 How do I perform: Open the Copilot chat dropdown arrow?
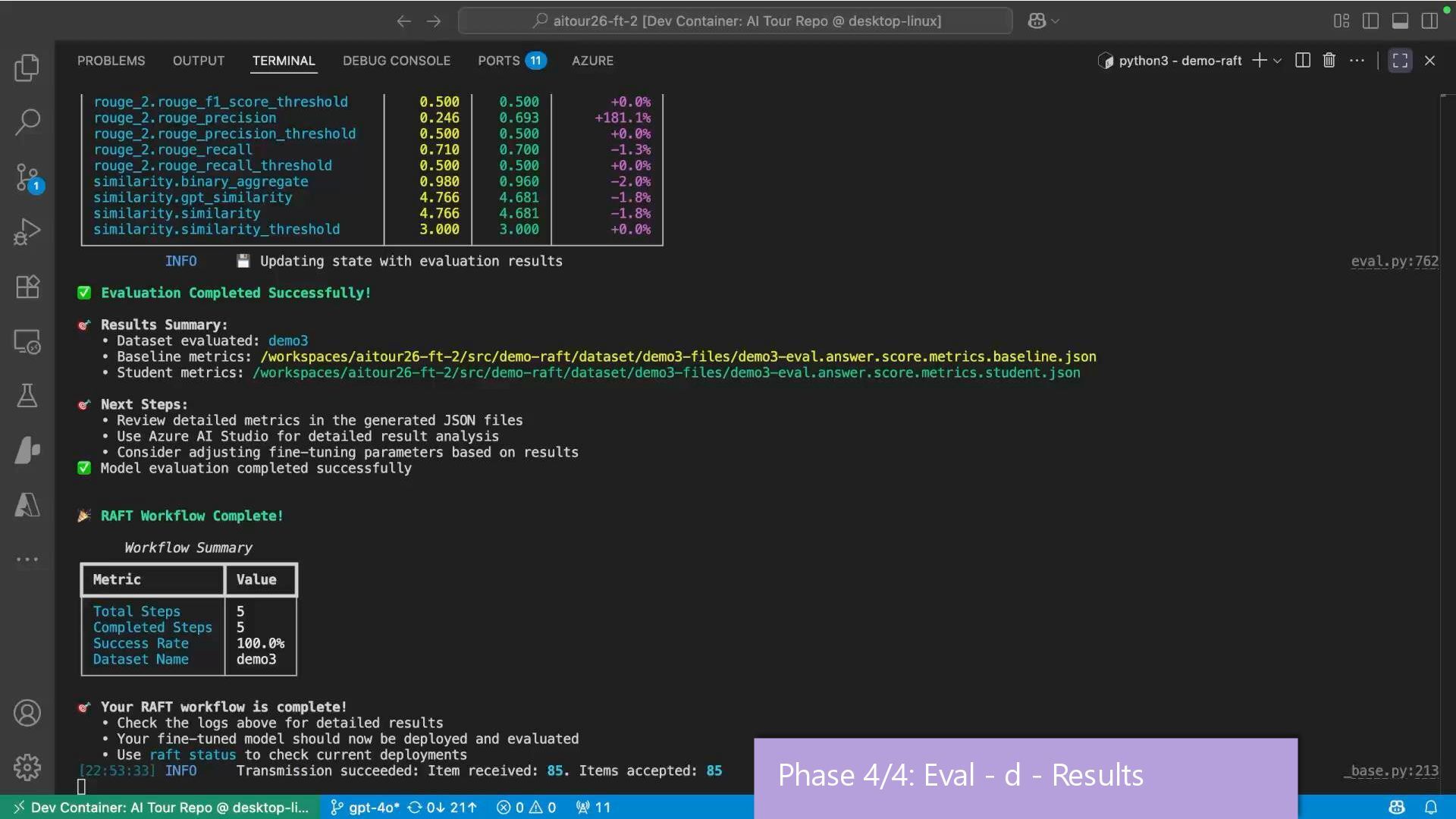click(1056, 21)
